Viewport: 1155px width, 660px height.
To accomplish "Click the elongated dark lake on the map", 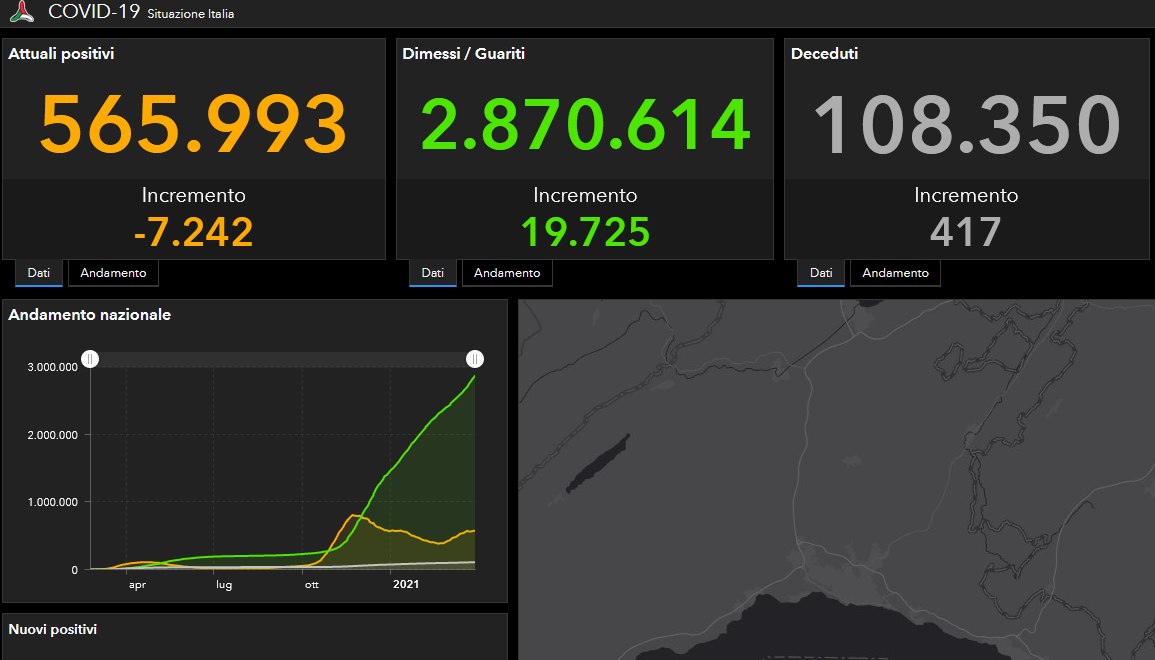I will pos(597,463).
